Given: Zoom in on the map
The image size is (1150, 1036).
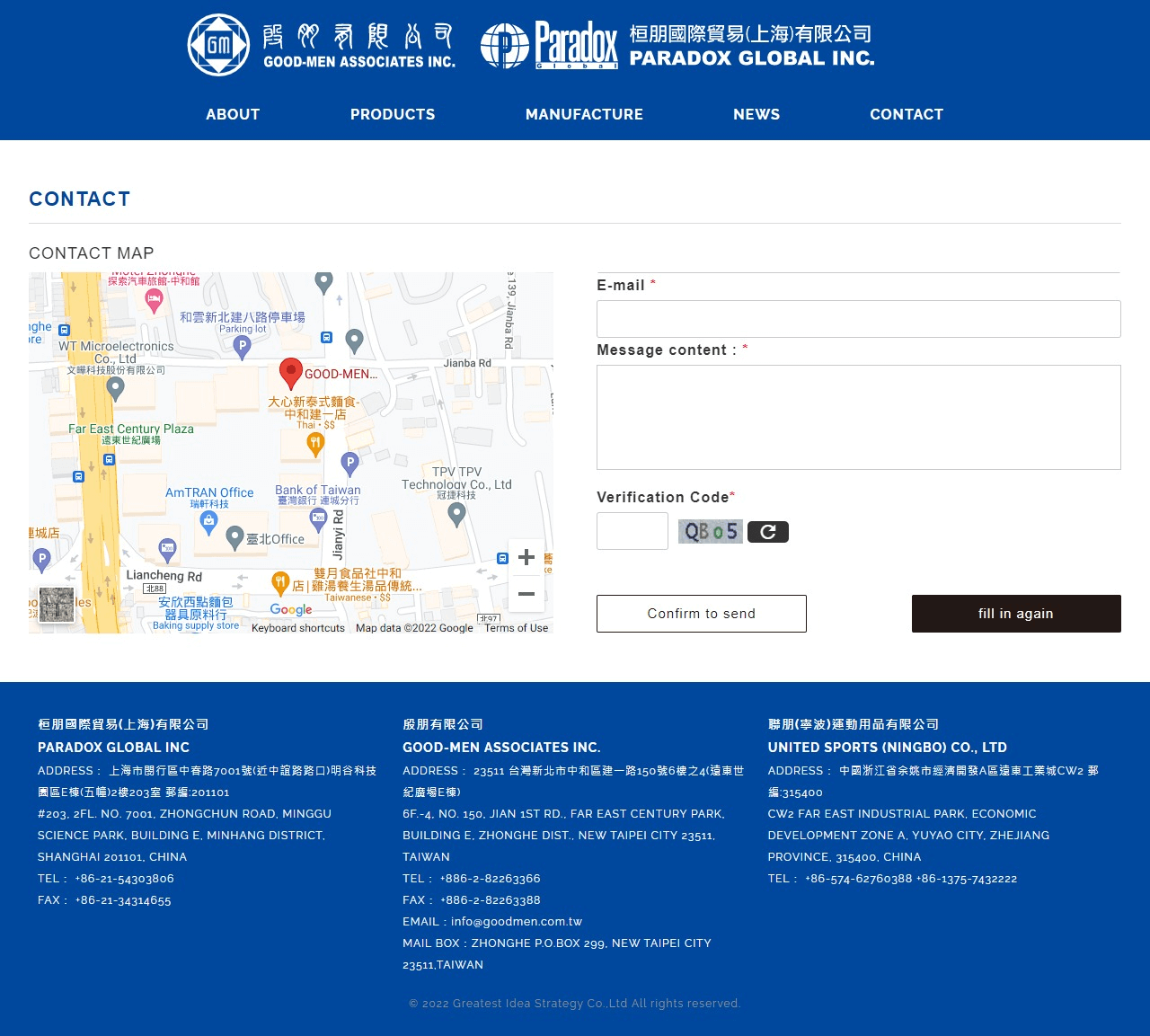Looking at the screenshot, I should point(526,557).
